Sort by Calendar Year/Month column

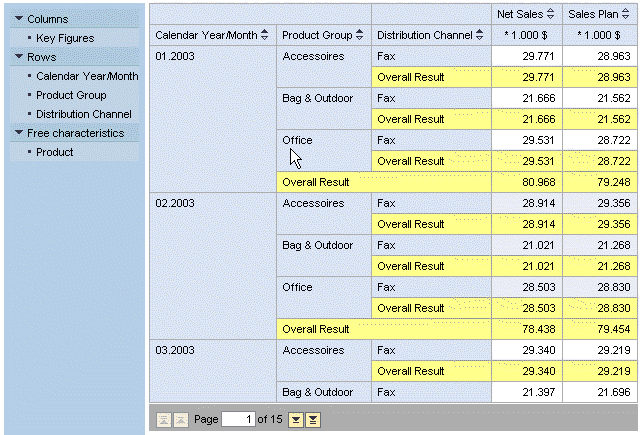pyautogui.click(x=264, y=35)
